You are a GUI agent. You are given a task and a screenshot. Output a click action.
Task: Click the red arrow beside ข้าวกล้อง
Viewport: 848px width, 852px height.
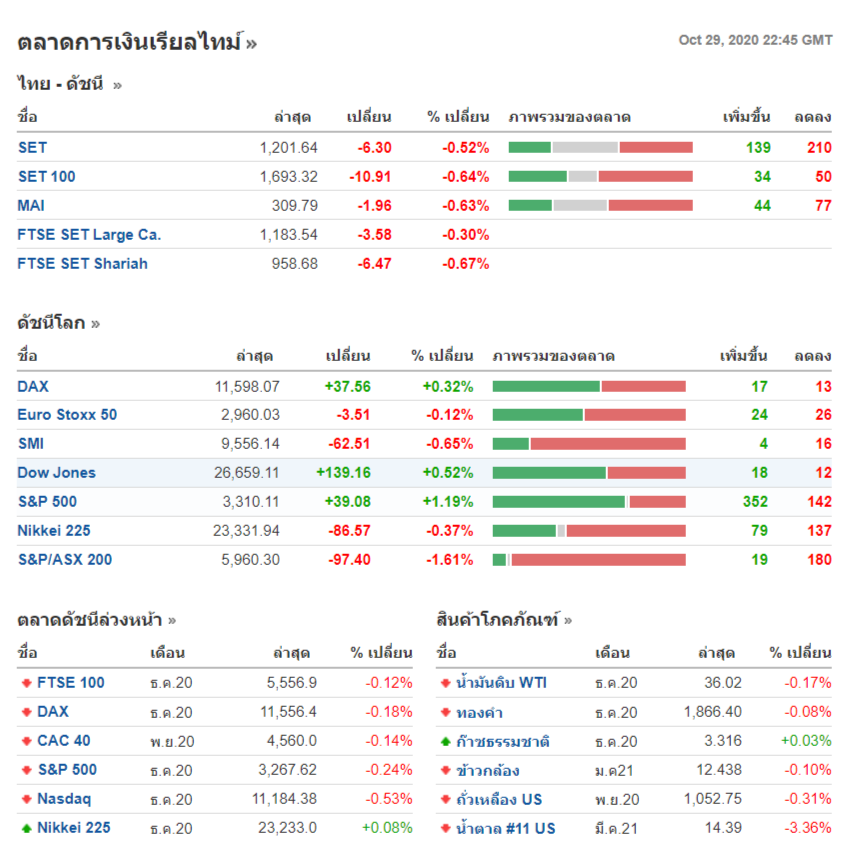click(x=445, y=771)
